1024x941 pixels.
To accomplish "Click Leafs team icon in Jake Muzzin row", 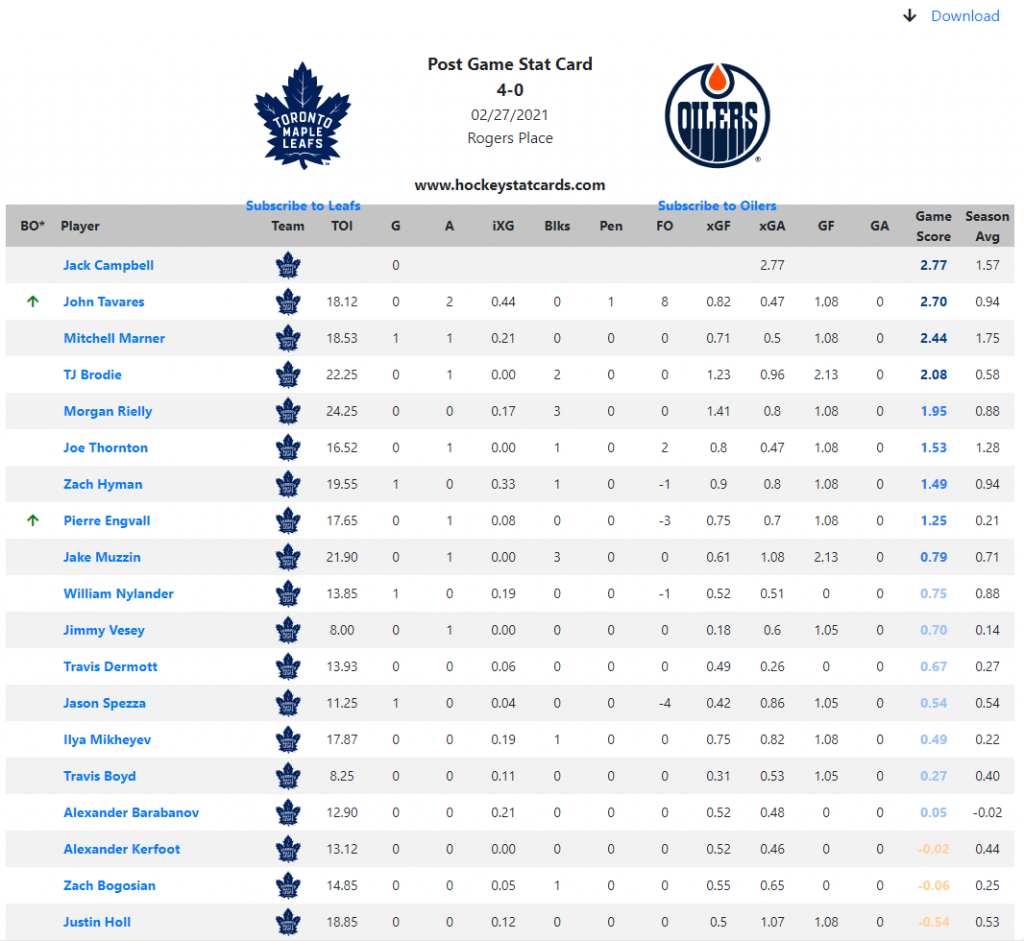I will click(288, 558).
